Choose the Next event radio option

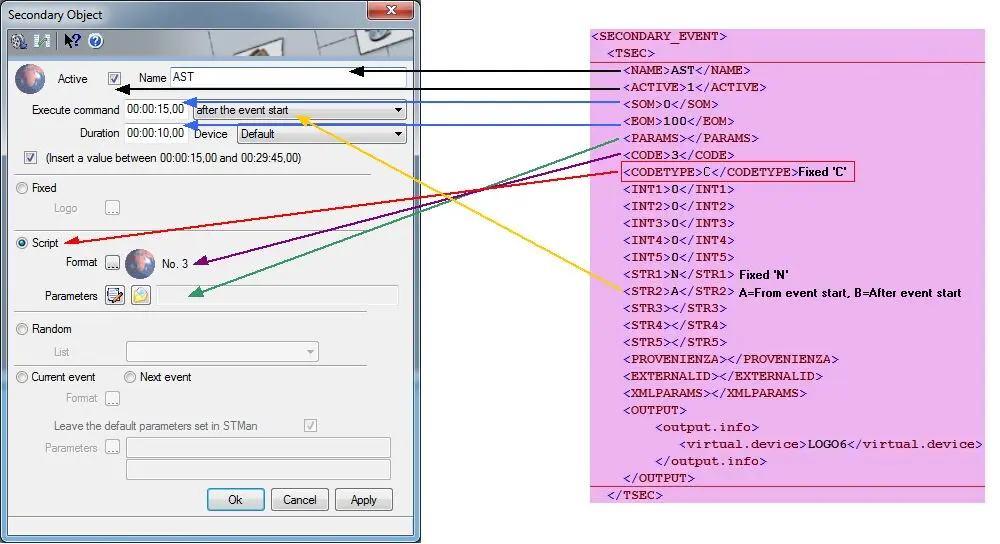(x=130, y=377)
